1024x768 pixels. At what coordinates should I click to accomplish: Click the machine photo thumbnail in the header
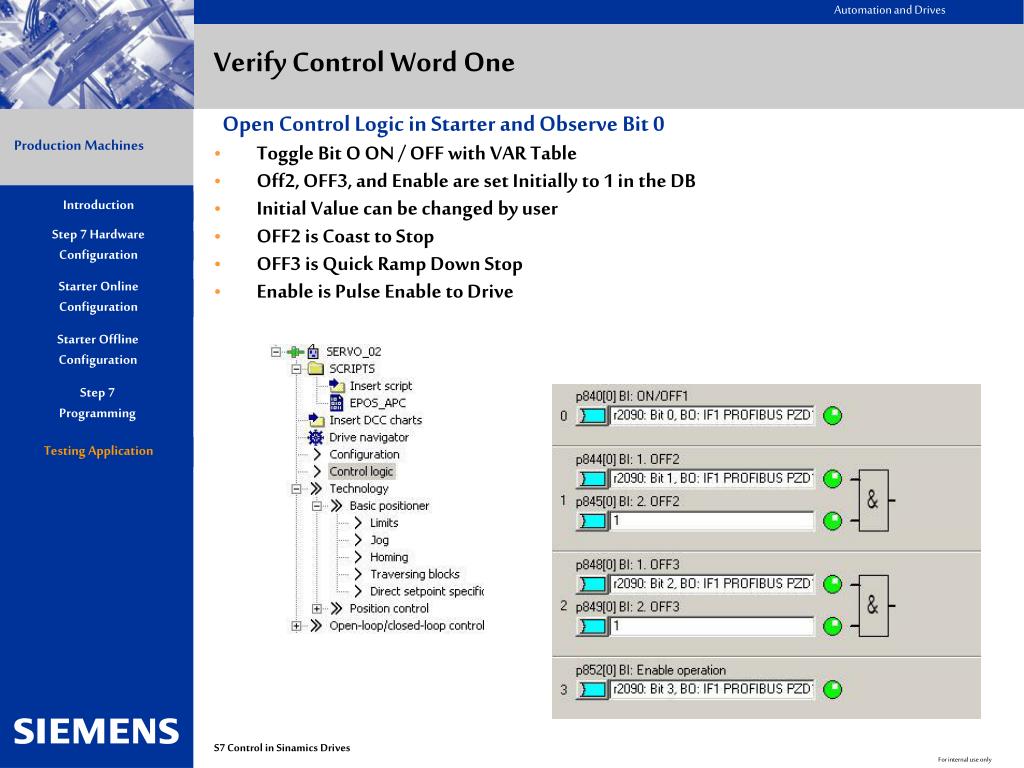[97, 54]
